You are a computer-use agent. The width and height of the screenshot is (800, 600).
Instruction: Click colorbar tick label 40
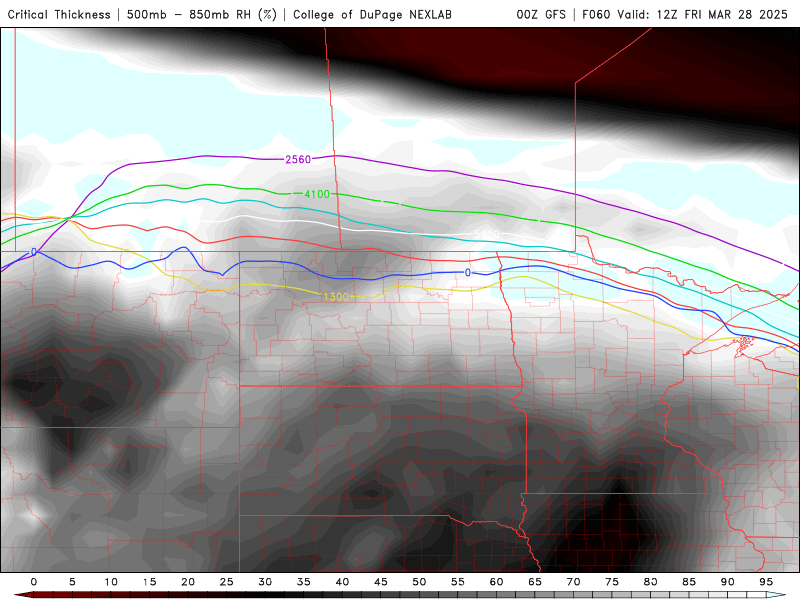point(342,582)
